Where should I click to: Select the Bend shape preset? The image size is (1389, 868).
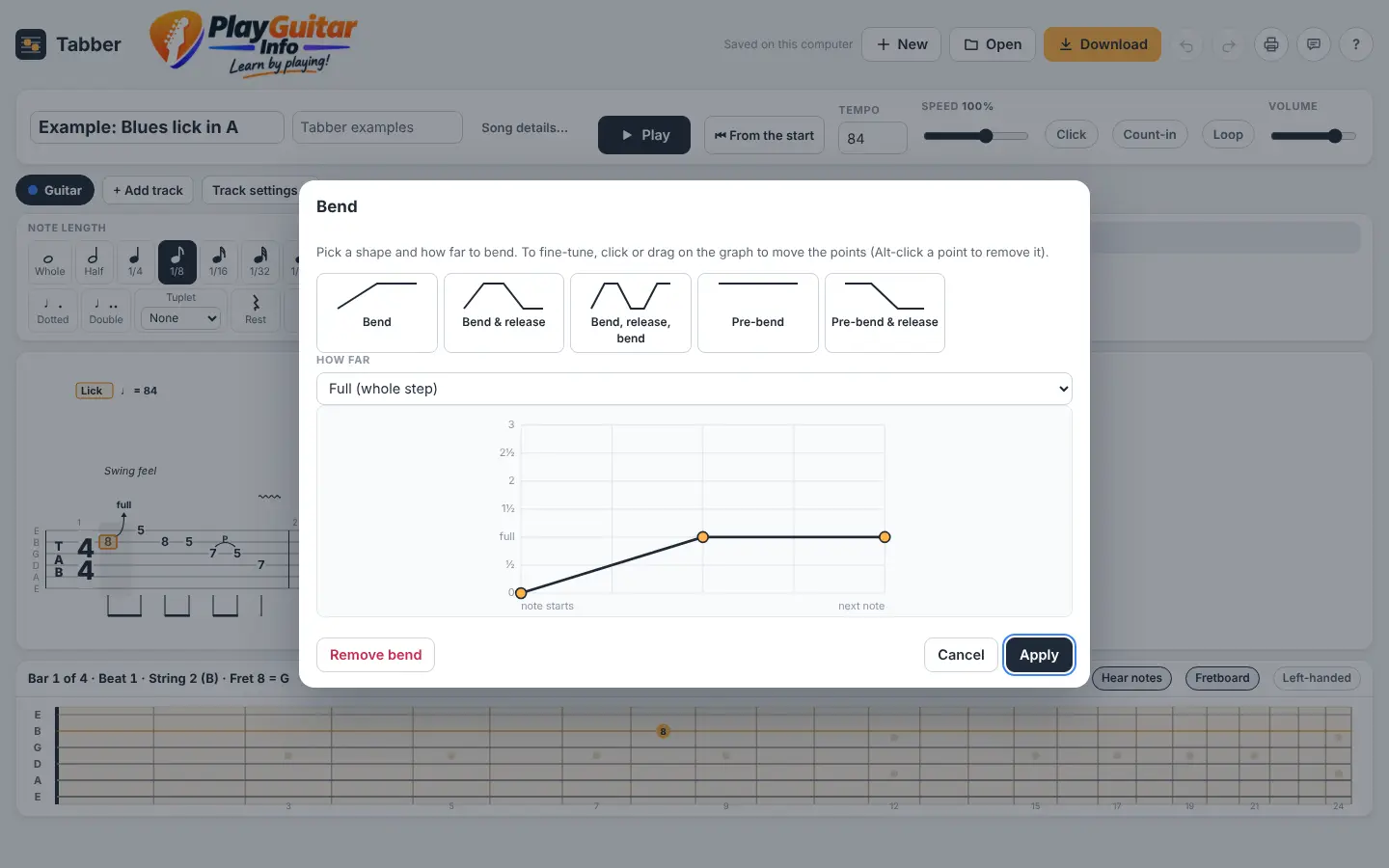coord(376,312)
